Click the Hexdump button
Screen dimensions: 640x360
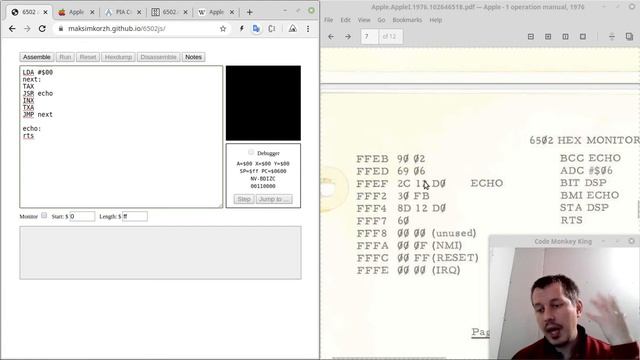(118, 57)
